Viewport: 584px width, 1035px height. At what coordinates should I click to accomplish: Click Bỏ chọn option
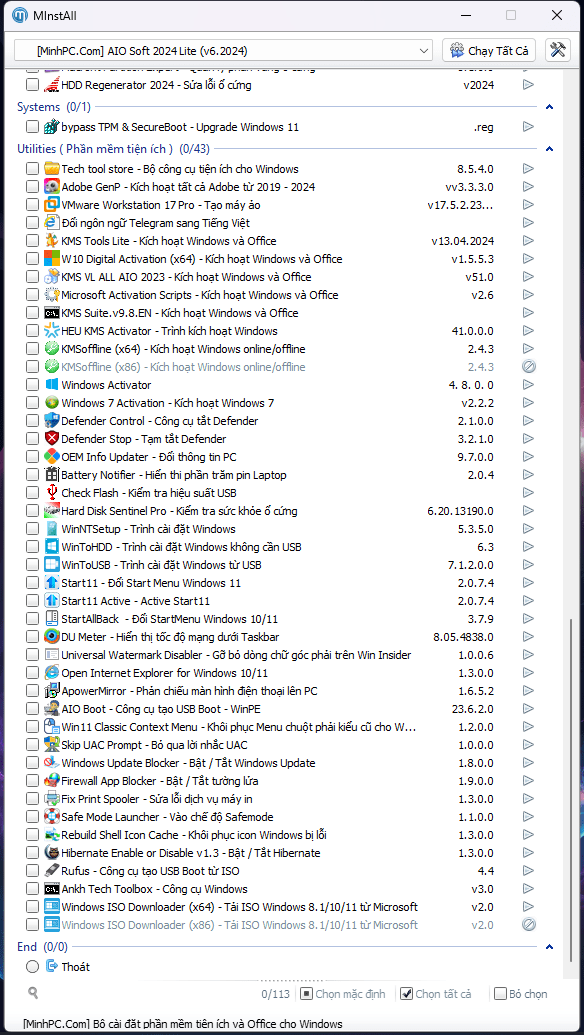[521, 993]
